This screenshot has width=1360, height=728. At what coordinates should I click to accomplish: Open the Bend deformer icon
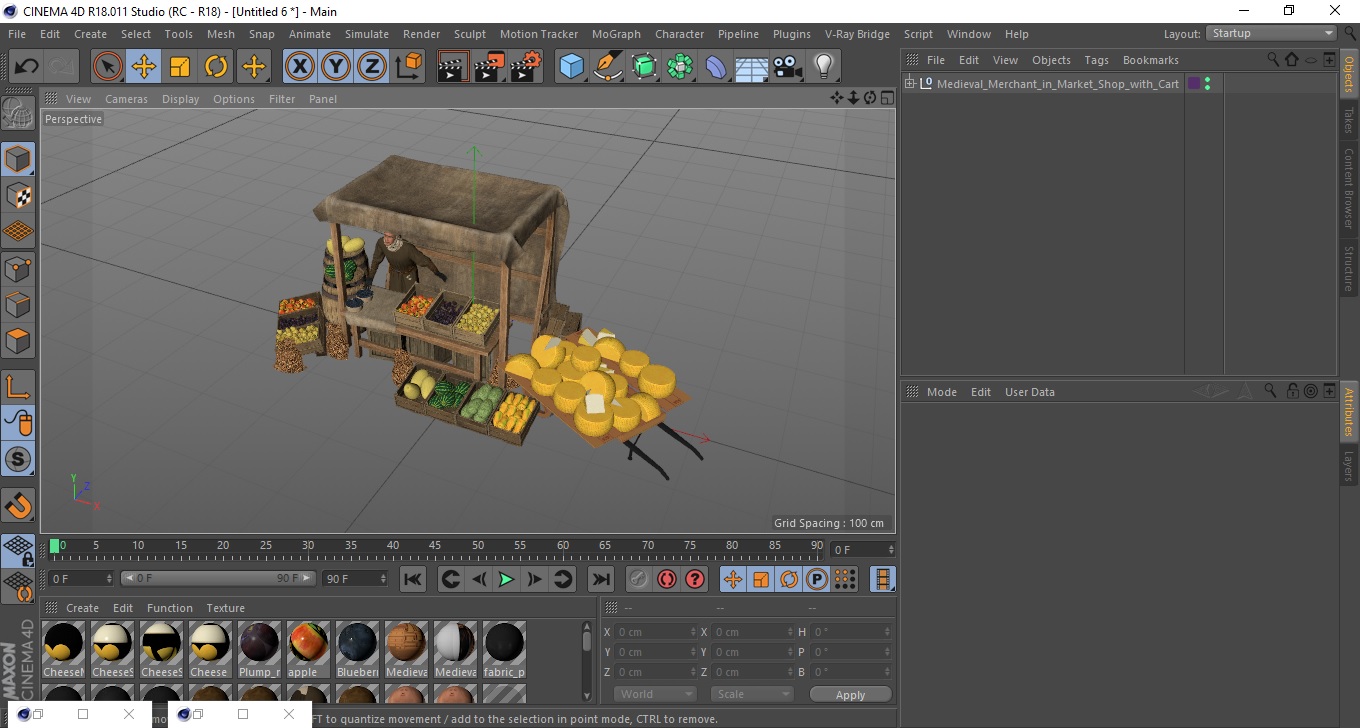(716, 67)
